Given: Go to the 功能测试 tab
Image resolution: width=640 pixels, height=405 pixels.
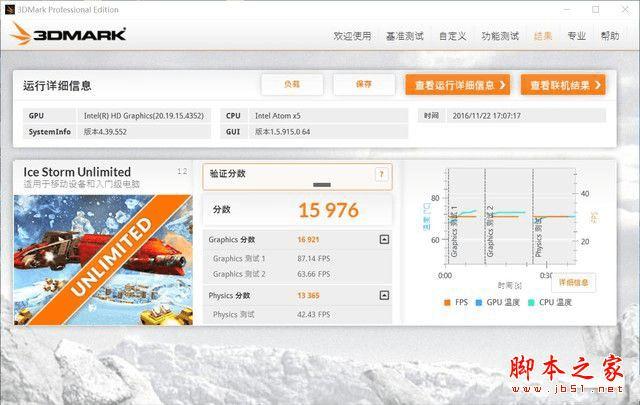Looking at the screenshot, I should [500, 36].
